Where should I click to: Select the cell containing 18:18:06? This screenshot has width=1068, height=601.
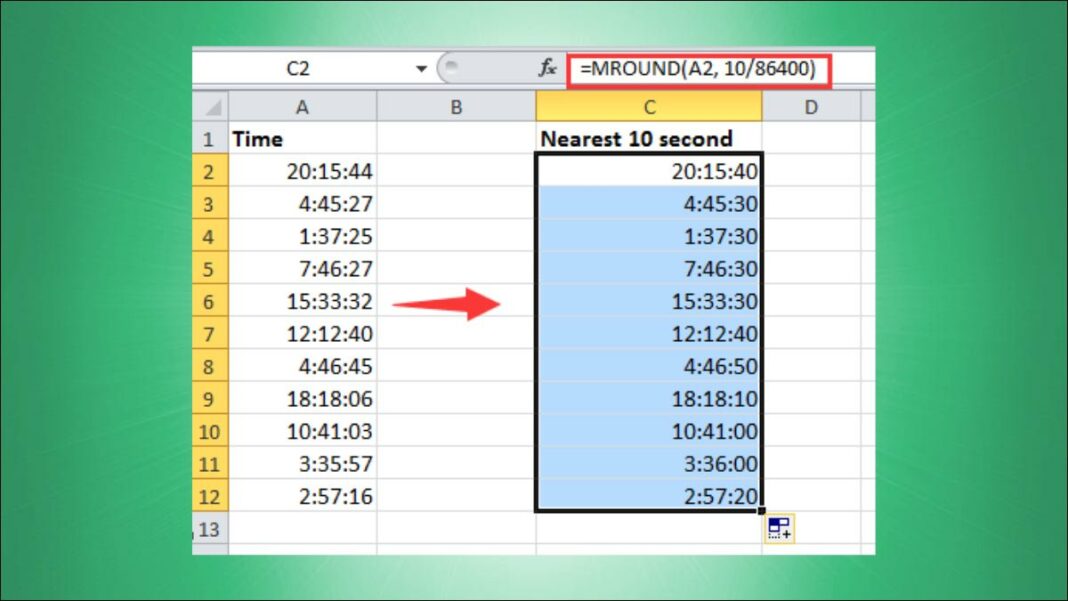pyautogui.click(x=302, y=399)
